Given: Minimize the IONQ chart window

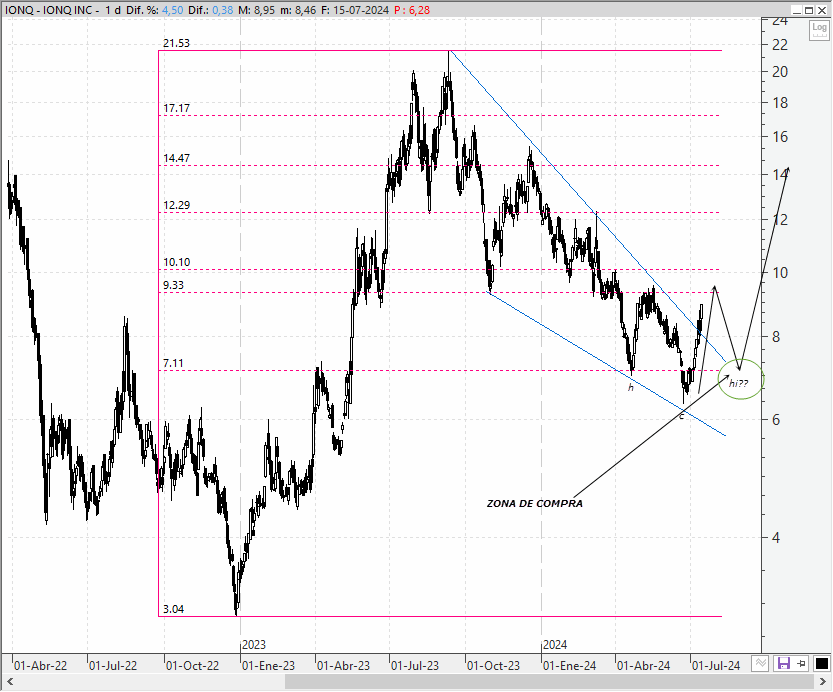Looking at the screenshot, I should click(796, 10).
